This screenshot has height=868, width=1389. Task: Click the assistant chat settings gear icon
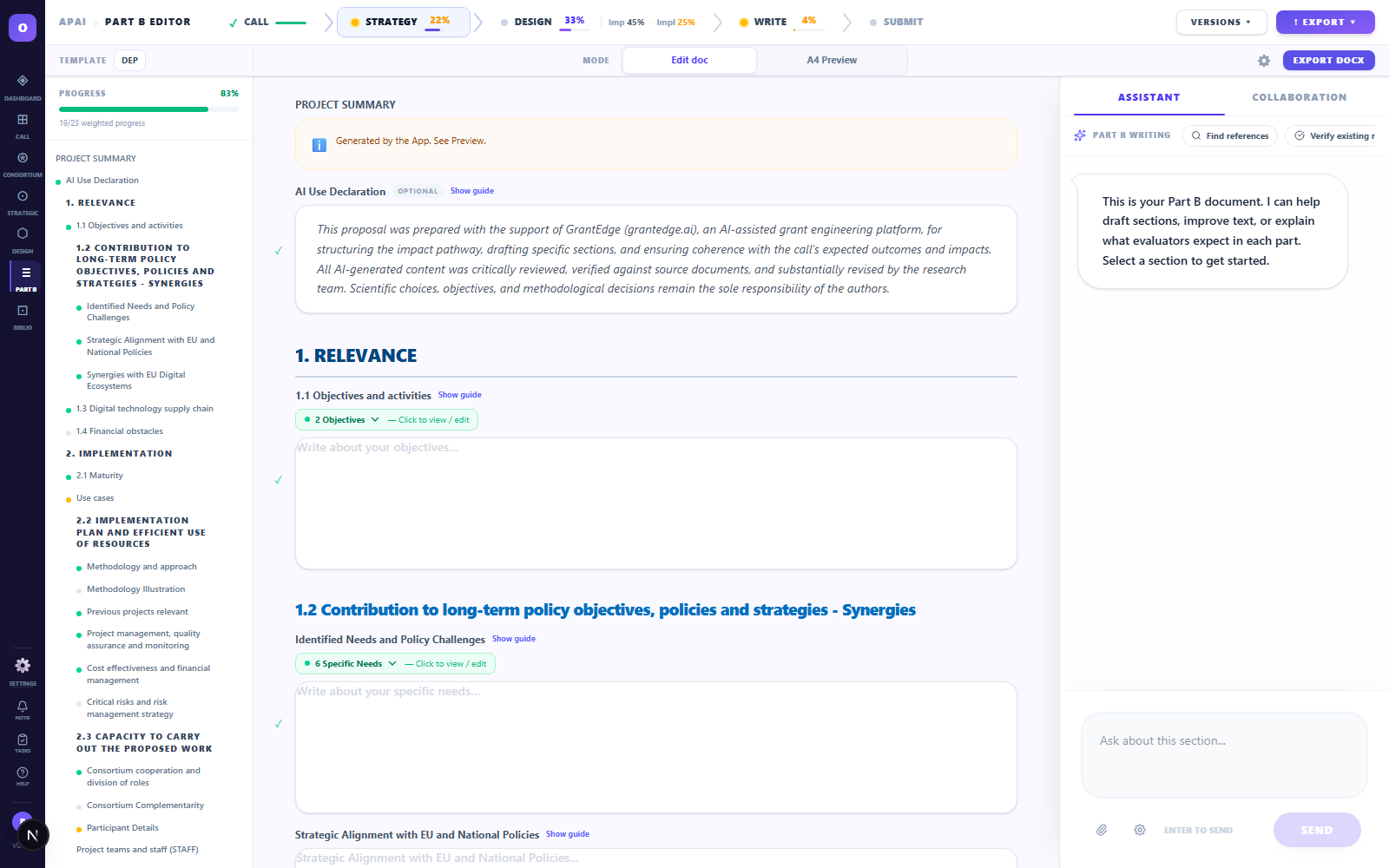[x=1140, y=831]
